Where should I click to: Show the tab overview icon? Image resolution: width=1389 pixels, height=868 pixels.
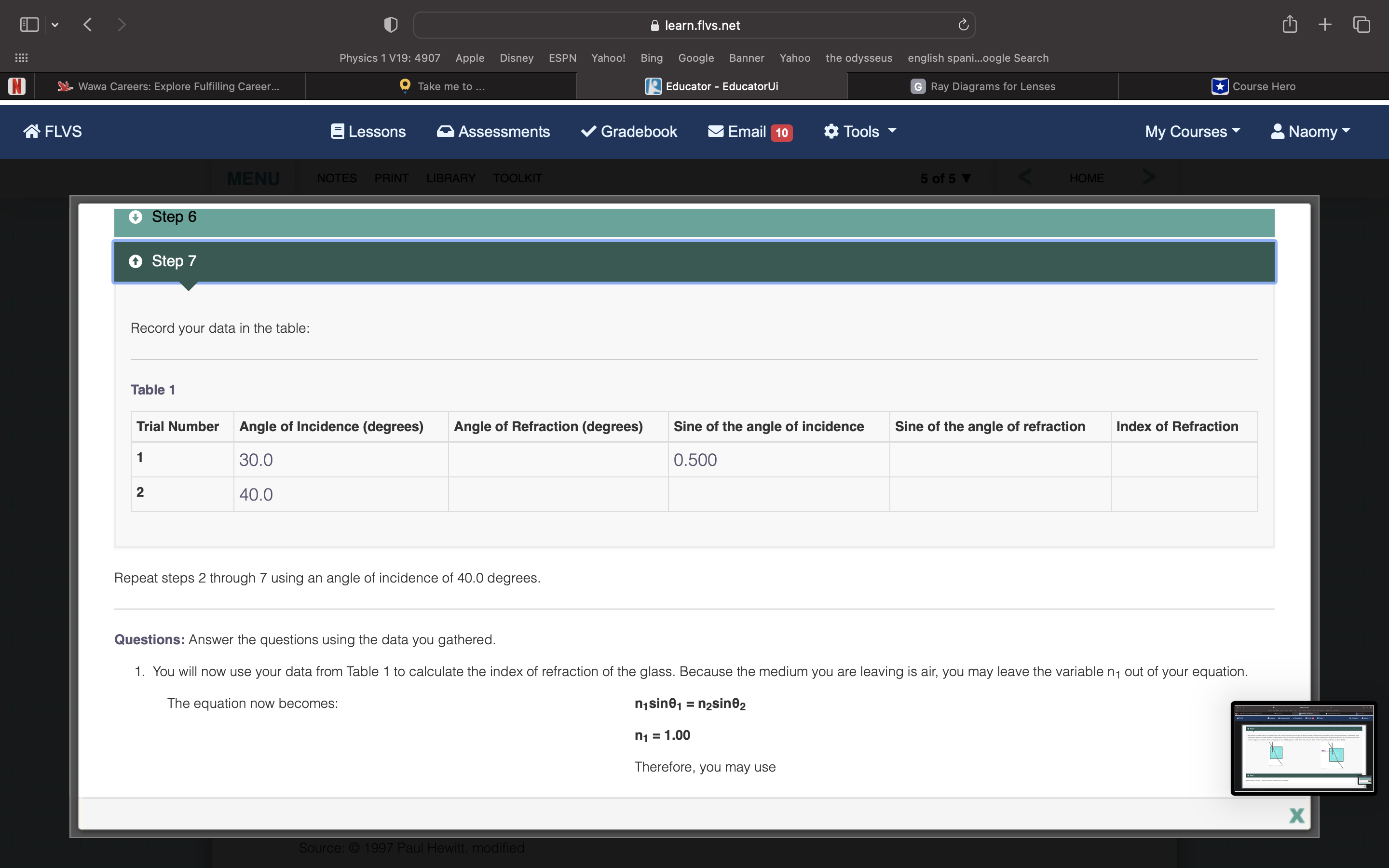tap(1362, 25)
